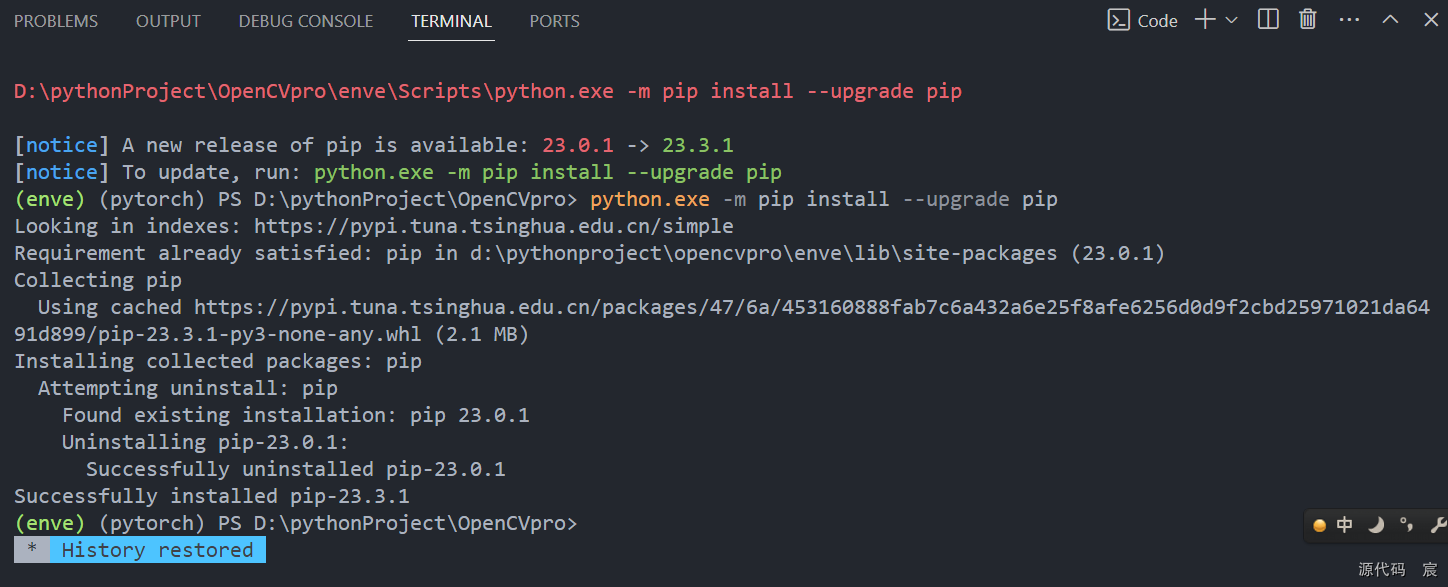The height and width of the screenshot is (587, 1448).
Task: Click the red version 23.0.1 text
Action: pos(578,145)
